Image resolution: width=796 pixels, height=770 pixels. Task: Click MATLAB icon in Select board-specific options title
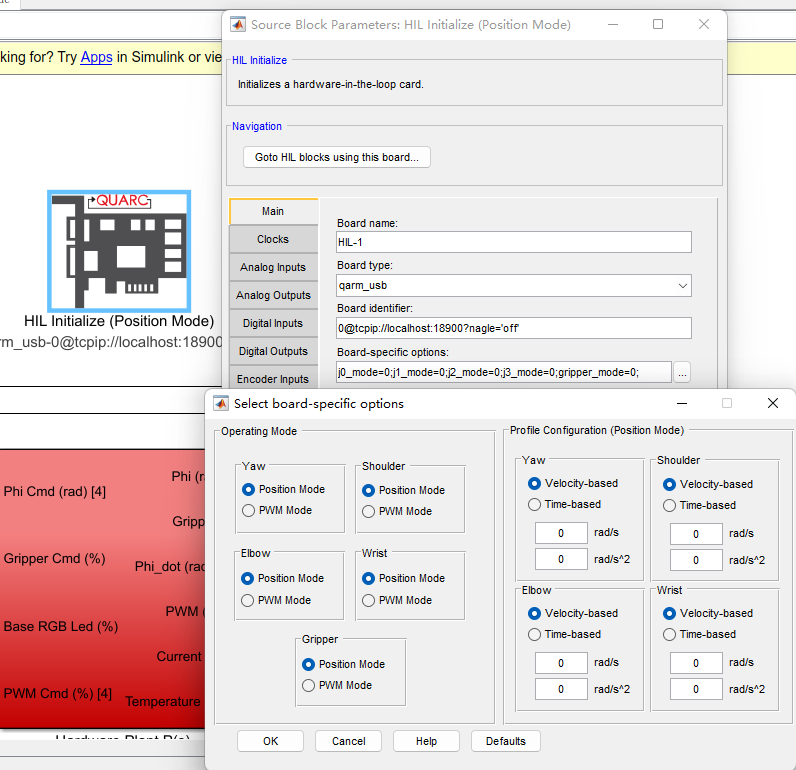click(220, 404)
